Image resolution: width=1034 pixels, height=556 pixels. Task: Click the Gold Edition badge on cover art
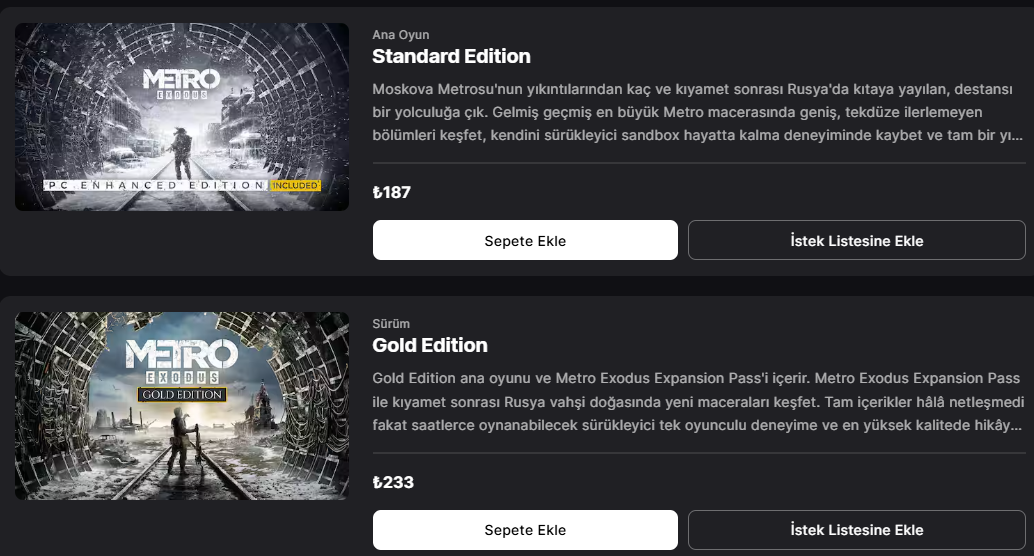tap(181, 394)
